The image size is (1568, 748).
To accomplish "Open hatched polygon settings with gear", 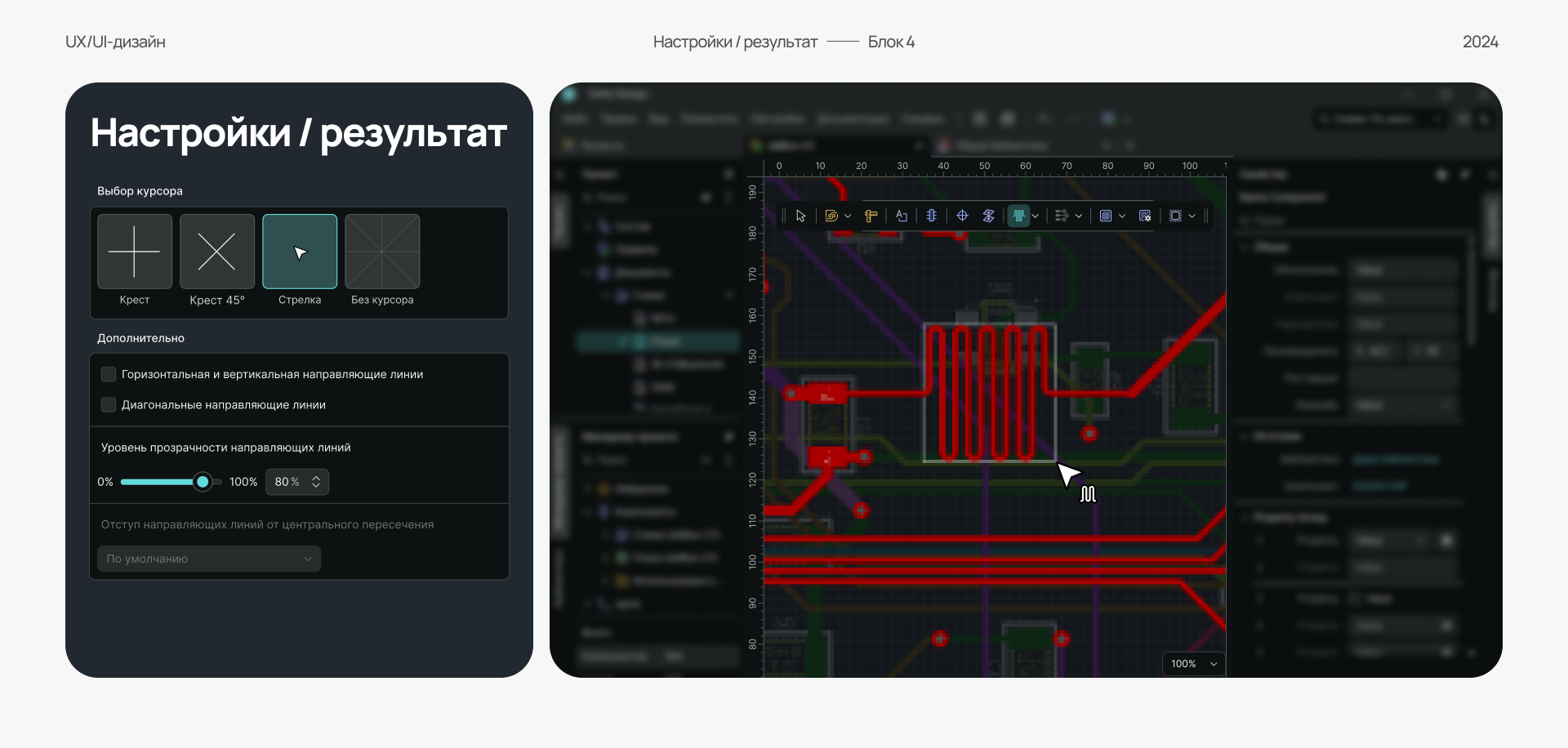I will [1145, 216].
